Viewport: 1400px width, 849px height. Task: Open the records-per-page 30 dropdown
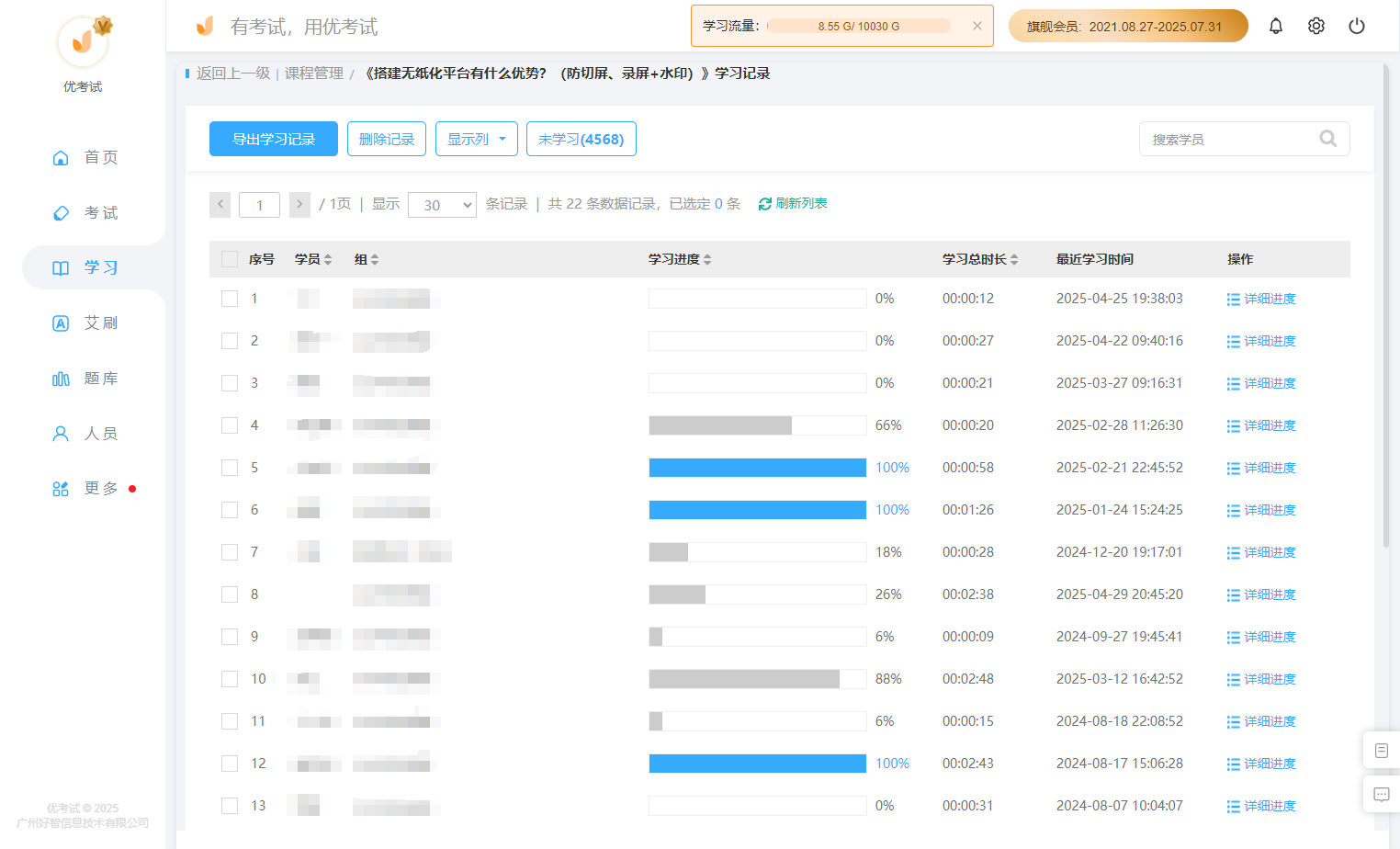point(442,205)
